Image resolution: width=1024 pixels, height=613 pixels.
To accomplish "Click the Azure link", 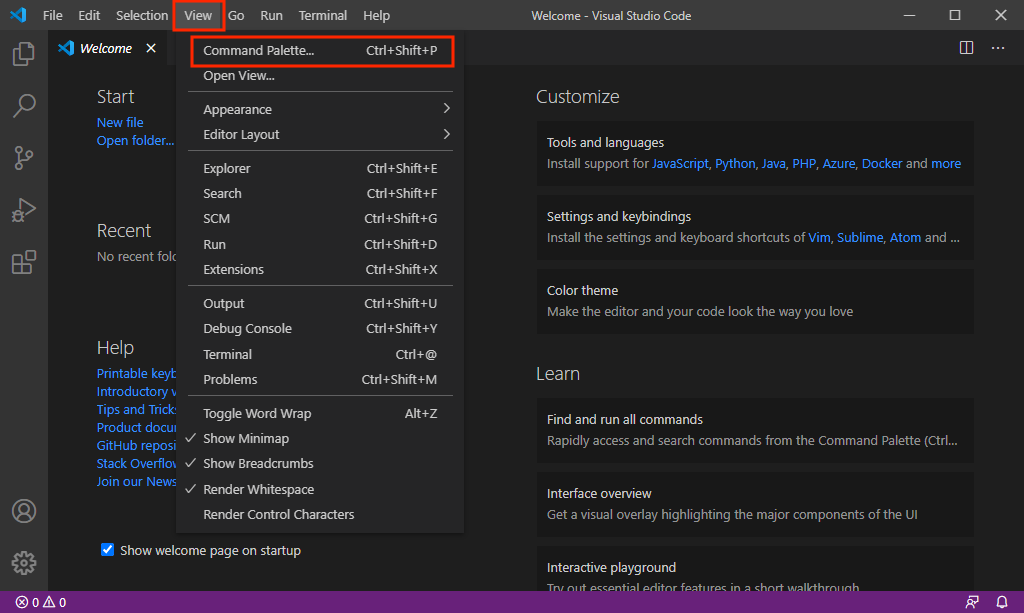I will tap(839, 163).
